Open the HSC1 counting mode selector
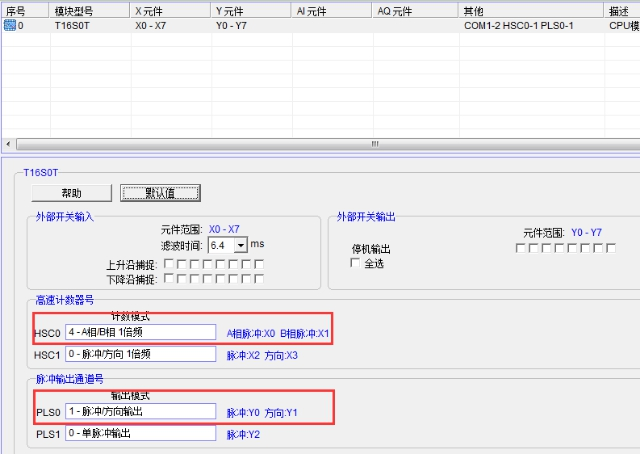This screenshot has width=640, height=454. click(x=140, y=354)
